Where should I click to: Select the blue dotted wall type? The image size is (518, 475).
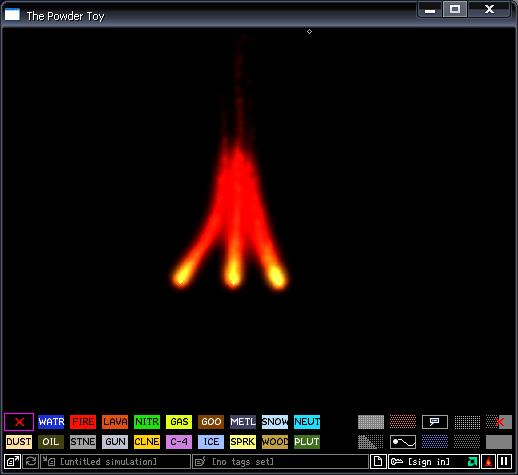click(435, 442)
